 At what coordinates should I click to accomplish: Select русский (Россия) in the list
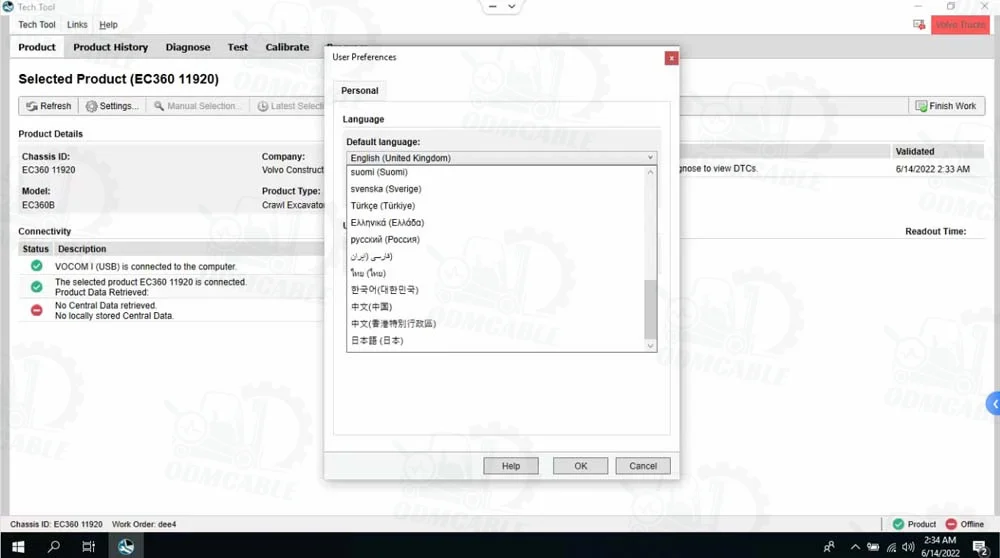(385, 240)
